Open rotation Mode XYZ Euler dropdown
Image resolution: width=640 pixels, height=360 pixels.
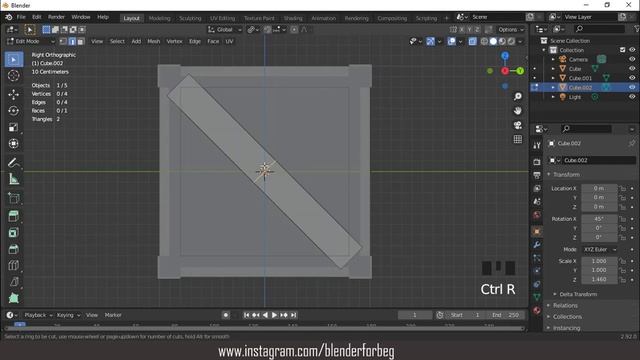click(600, 249)
